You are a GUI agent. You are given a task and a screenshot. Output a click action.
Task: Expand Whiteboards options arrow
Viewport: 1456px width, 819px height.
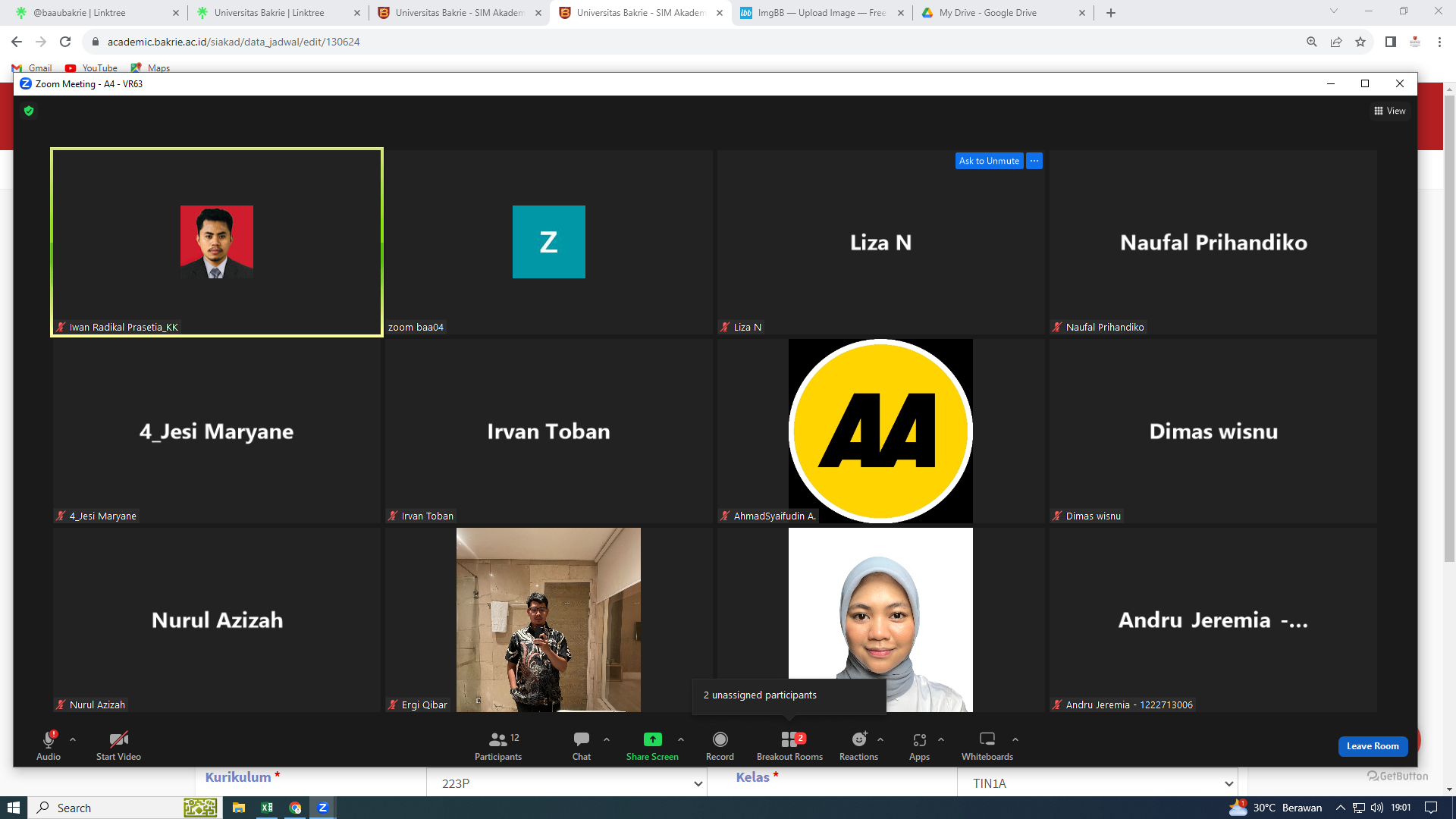[x=1015, y=739]
